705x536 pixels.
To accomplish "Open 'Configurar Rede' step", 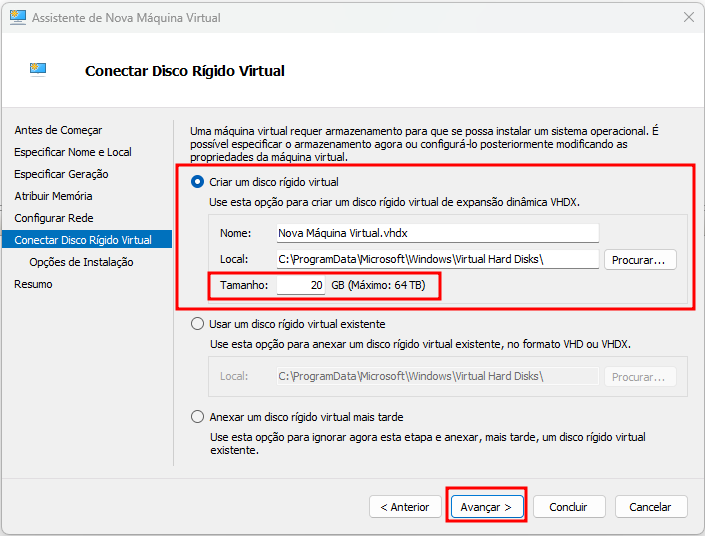I will point(54,218).
